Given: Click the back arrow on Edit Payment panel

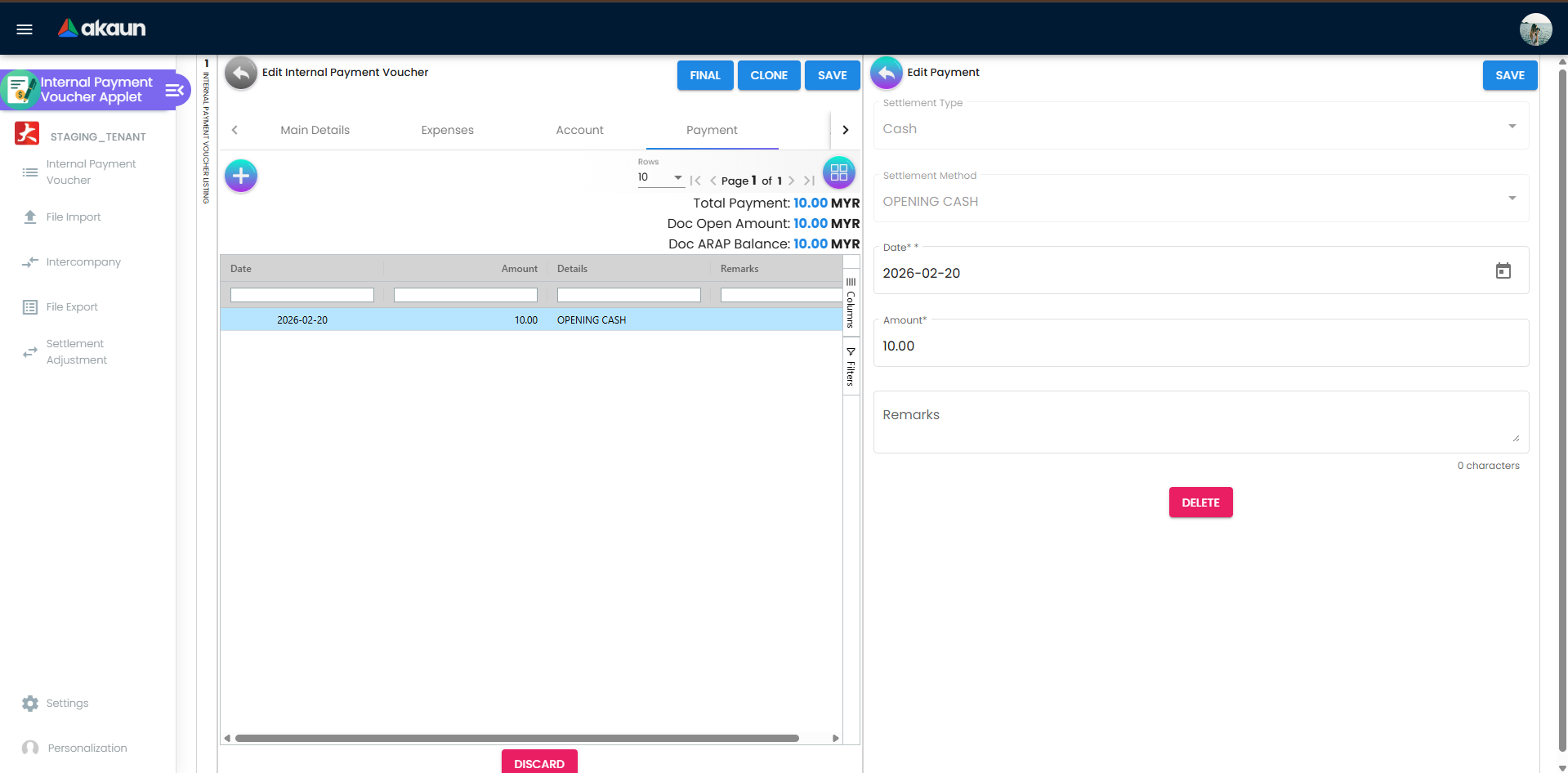Looking at the screenshot, I should [x=886, y=72].
